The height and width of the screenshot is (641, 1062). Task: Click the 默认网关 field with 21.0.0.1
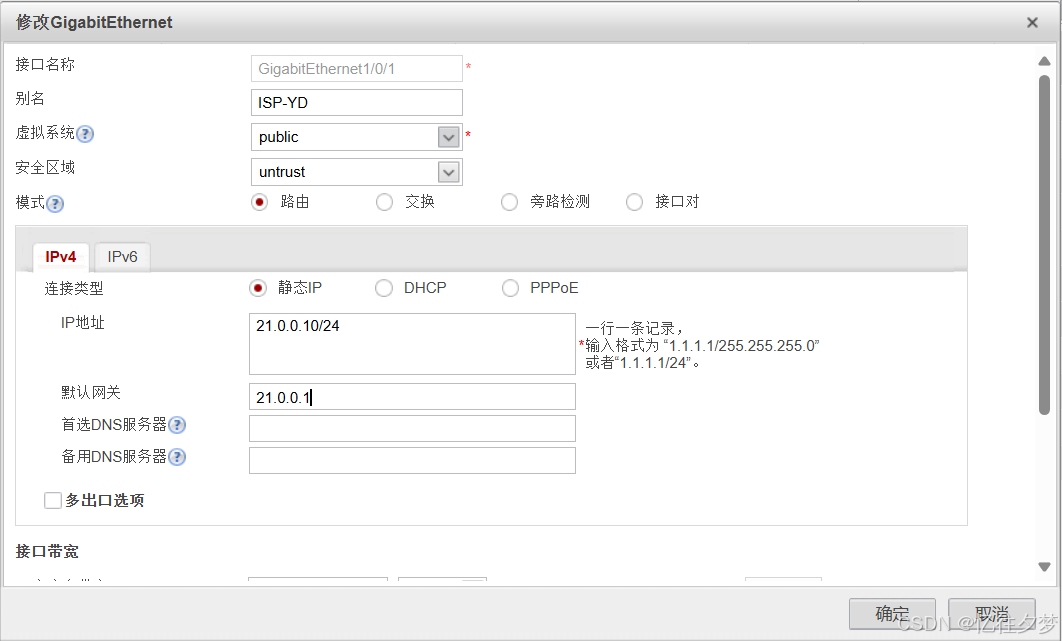412,397
